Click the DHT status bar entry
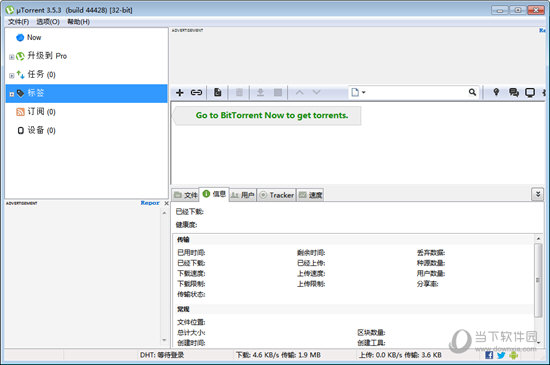The height and width of the screenshot is (365, 550). 162,355
